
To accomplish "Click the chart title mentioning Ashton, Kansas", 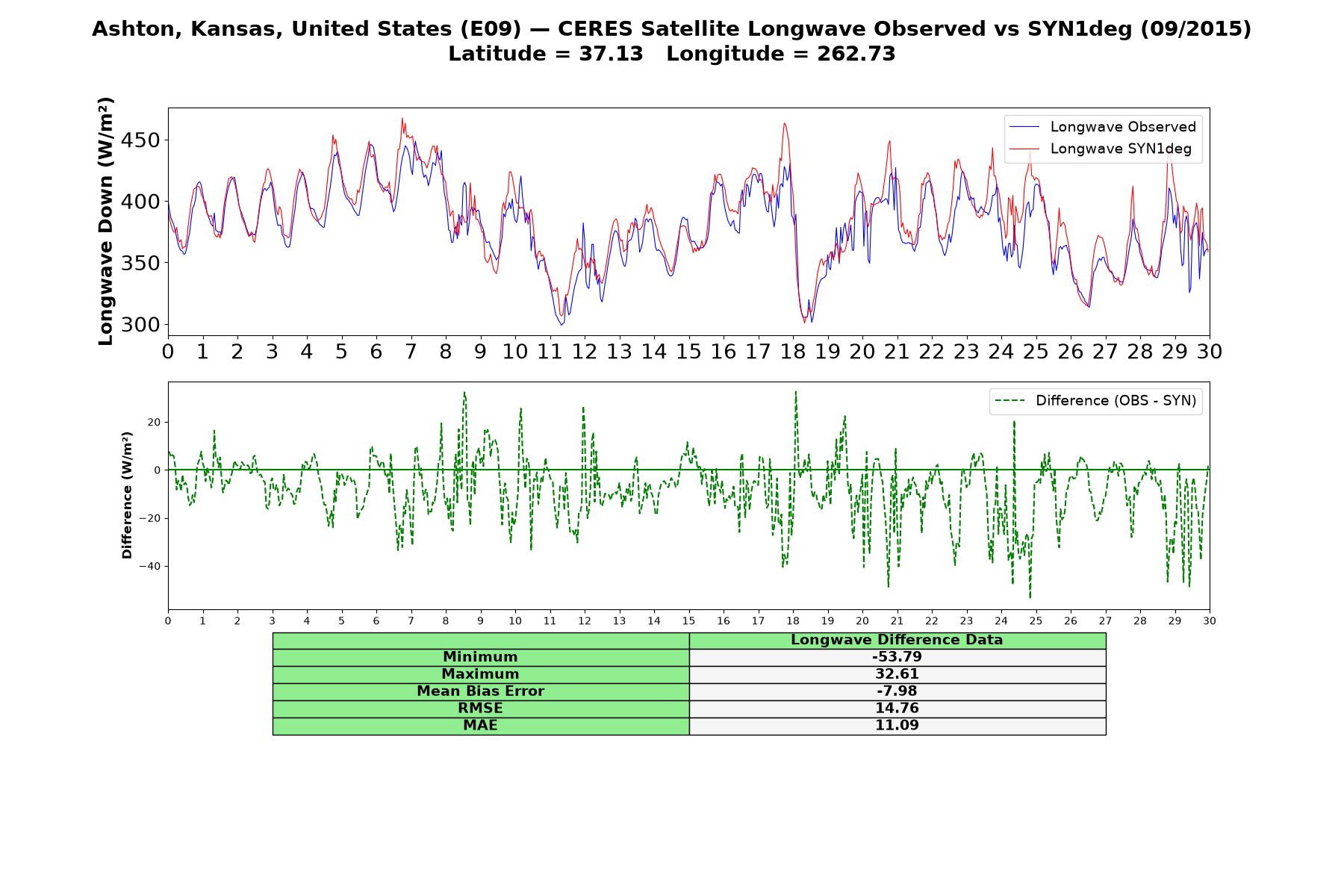I will (x=671, y=29).
